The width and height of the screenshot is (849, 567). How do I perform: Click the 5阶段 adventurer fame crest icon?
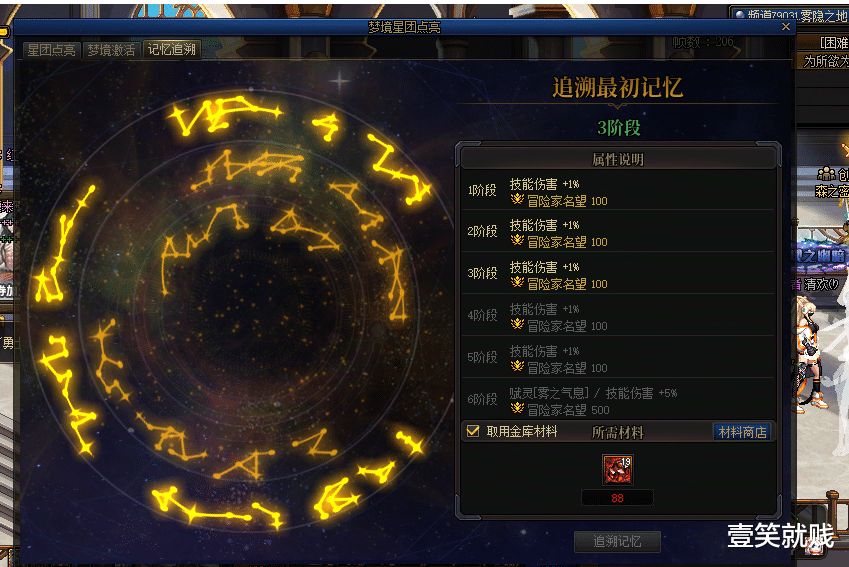pos(517,367)
